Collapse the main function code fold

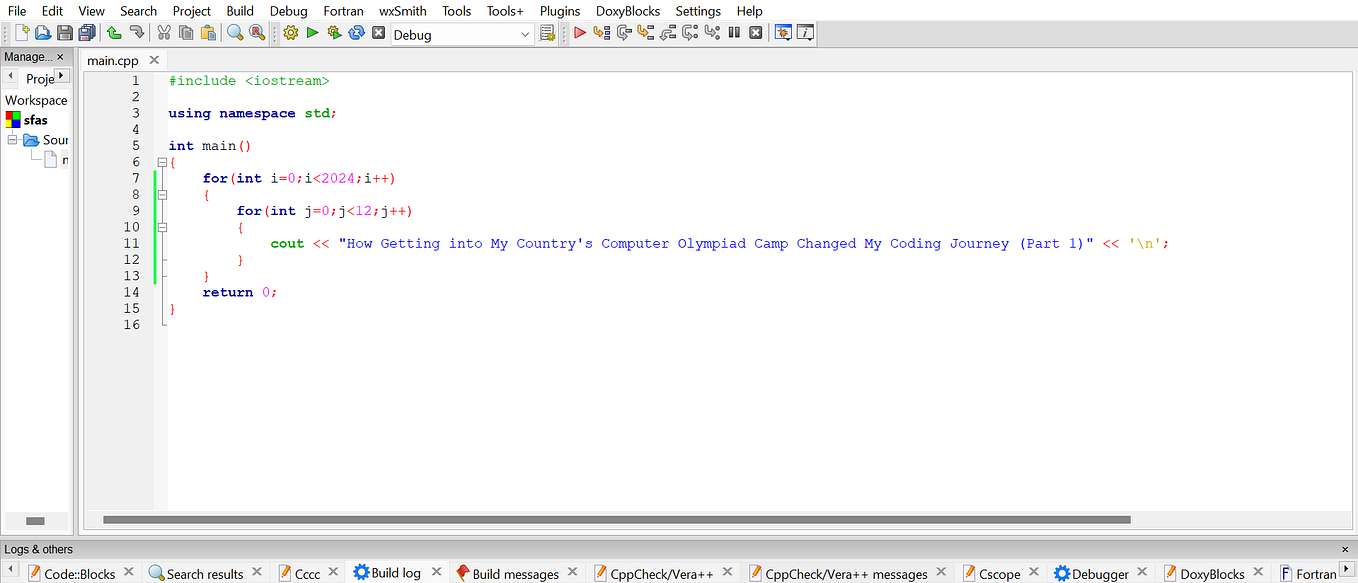pos(162,161)
